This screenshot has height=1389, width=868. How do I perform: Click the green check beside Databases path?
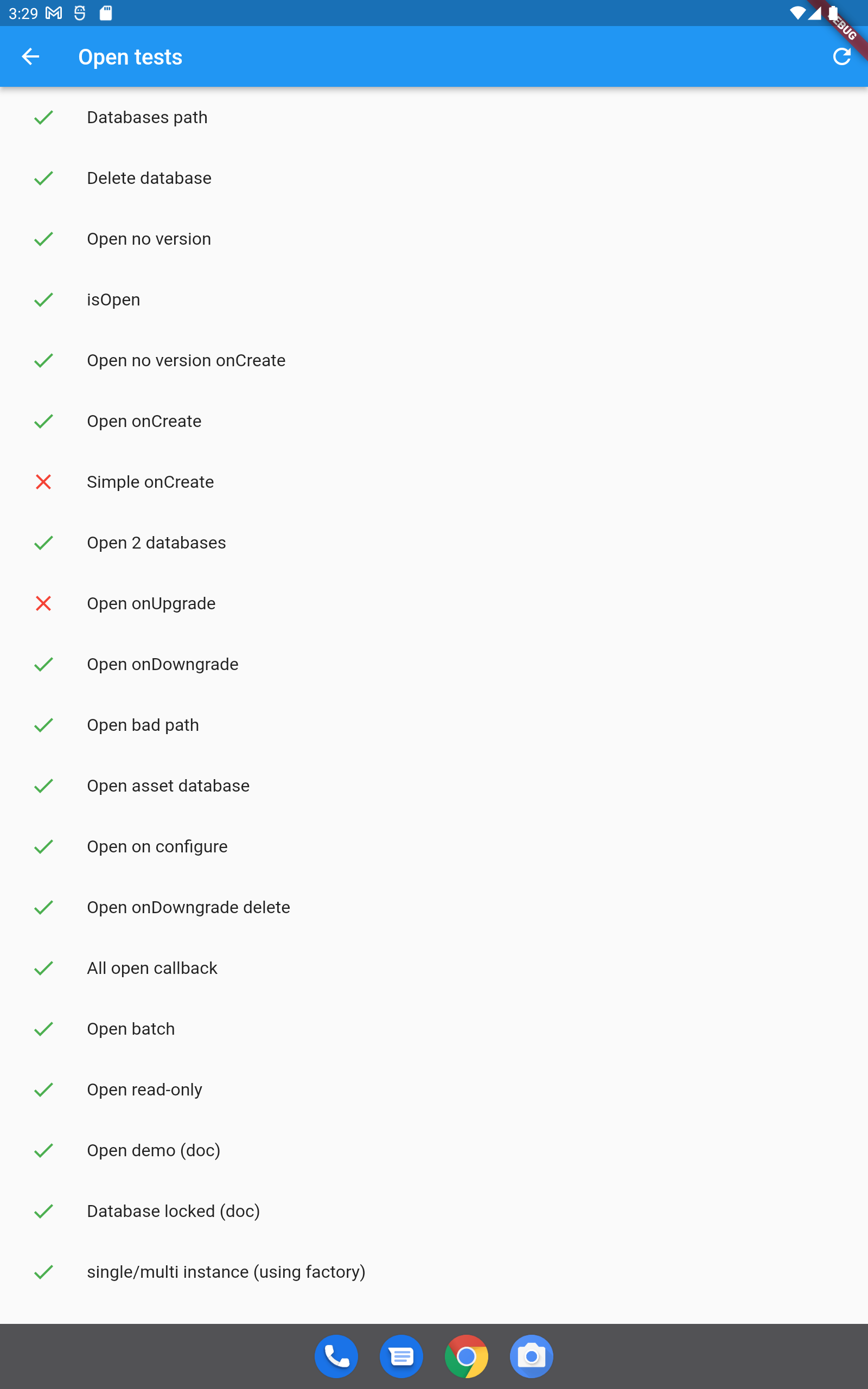click(x=44, y=117)
